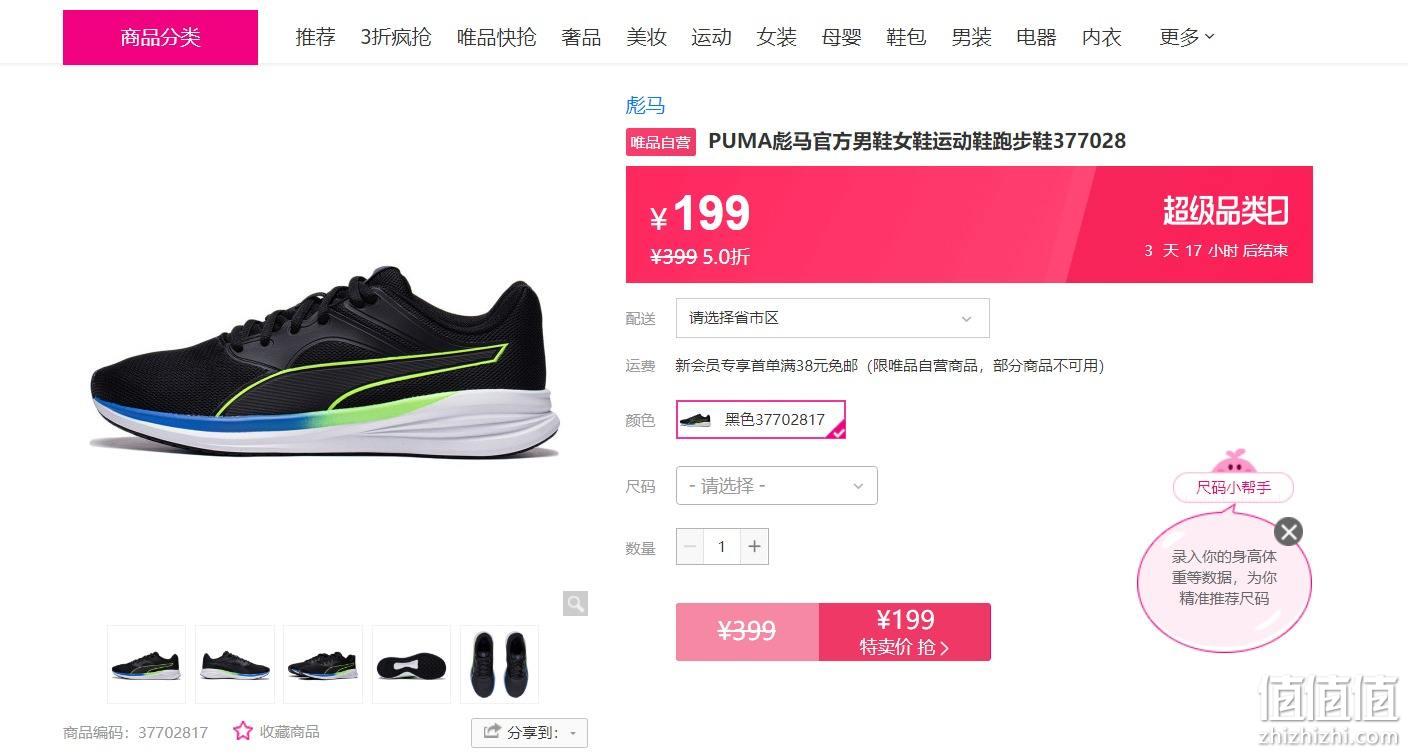Decrease quantity with minus button
Image resolution: width=1408 pixels, height=754 pixels.
[x=690, y=546]
